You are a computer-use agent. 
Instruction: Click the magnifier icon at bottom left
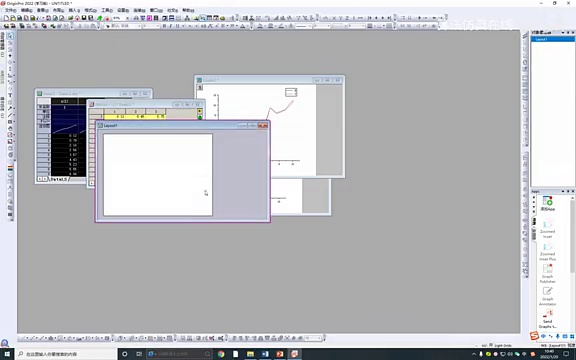tap(5, 343)
